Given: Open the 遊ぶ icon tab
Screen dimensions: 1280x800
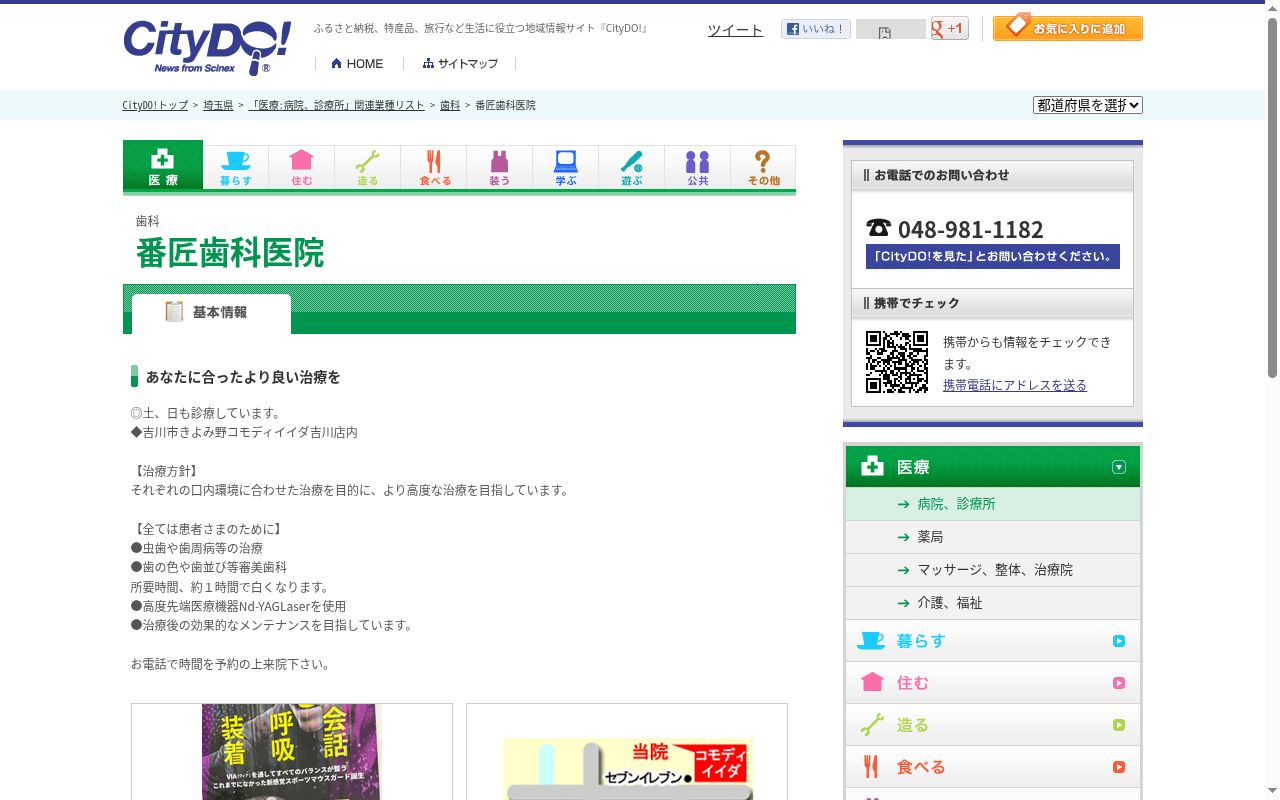Looking at the screenshot, I should 631,167.
